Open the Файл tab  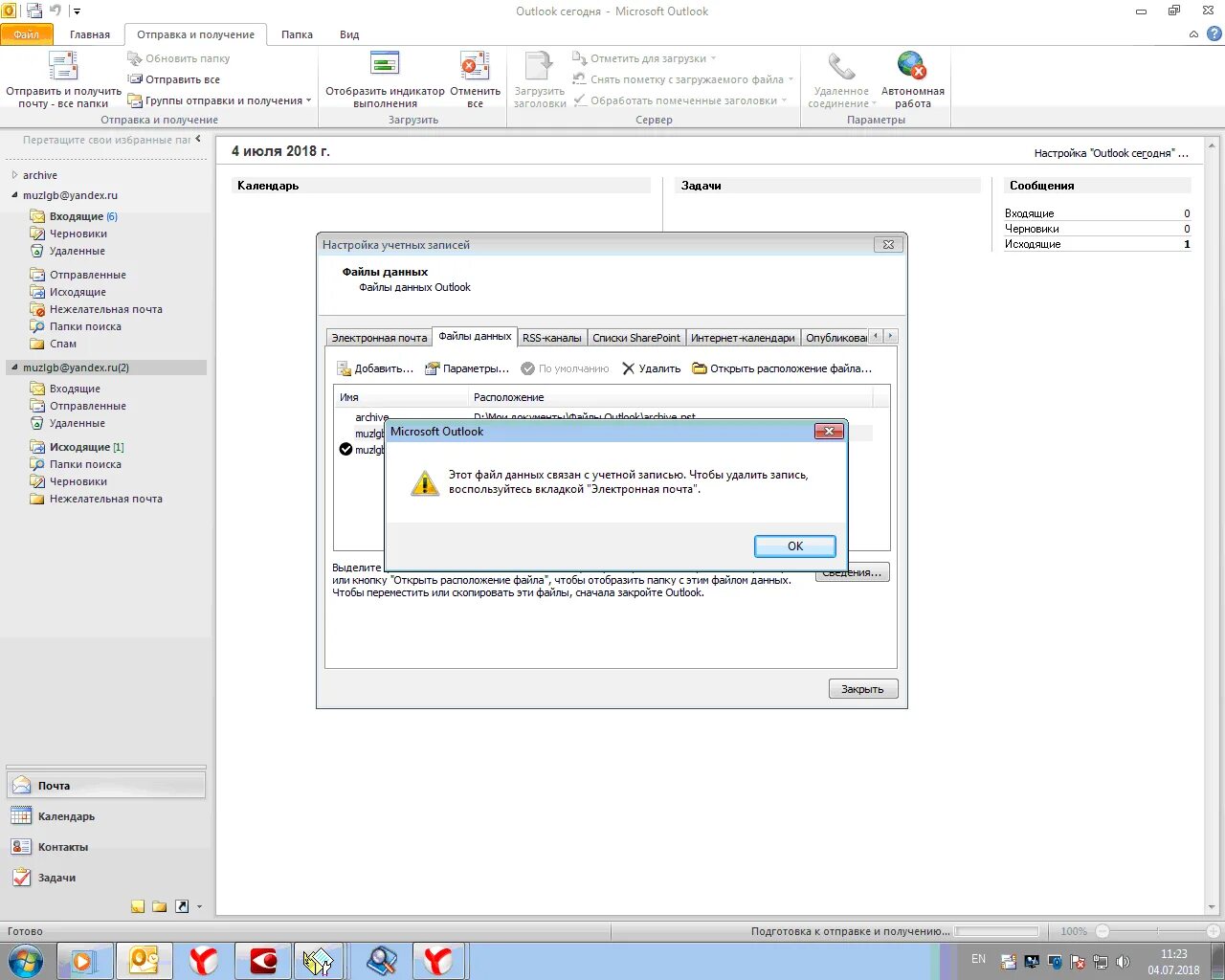[27, 34]
